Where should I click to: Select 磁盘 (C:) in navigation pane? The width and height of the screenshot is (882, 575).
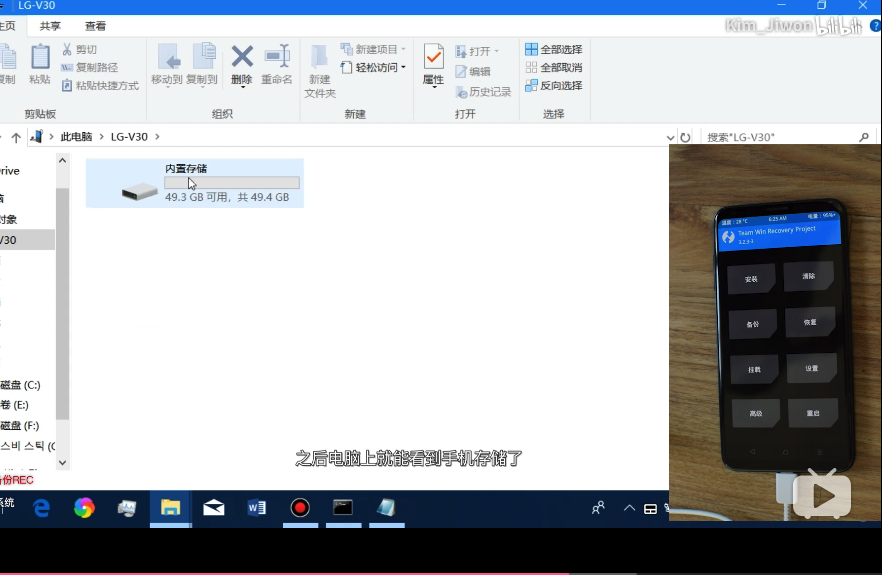pos(20,385)
